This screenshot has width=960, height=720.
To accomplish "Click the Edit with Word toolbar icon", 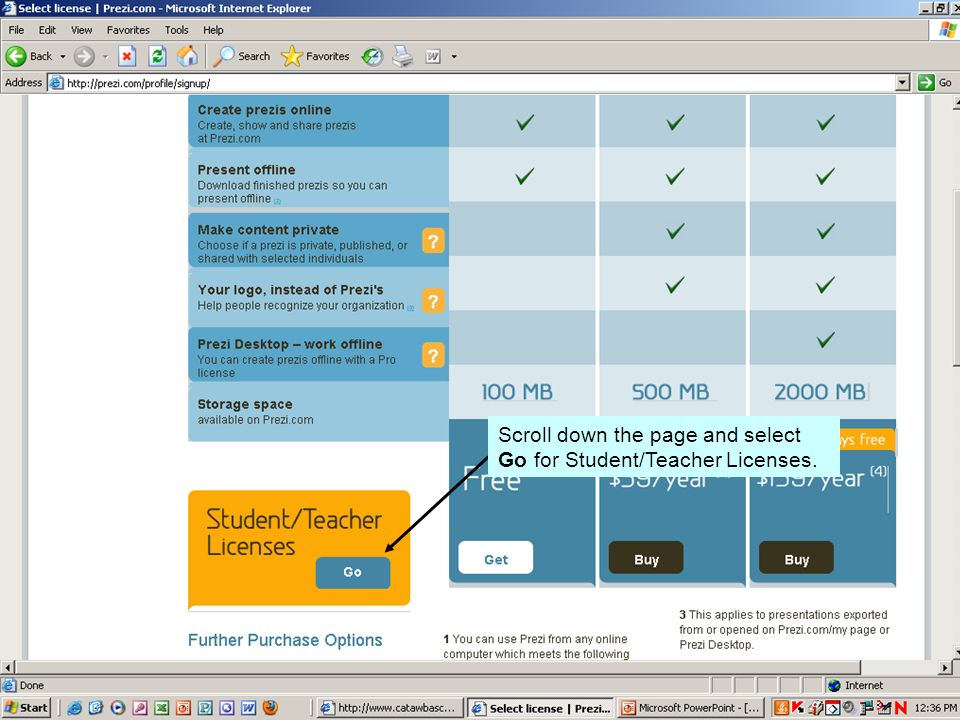I will tap(433, 57).
